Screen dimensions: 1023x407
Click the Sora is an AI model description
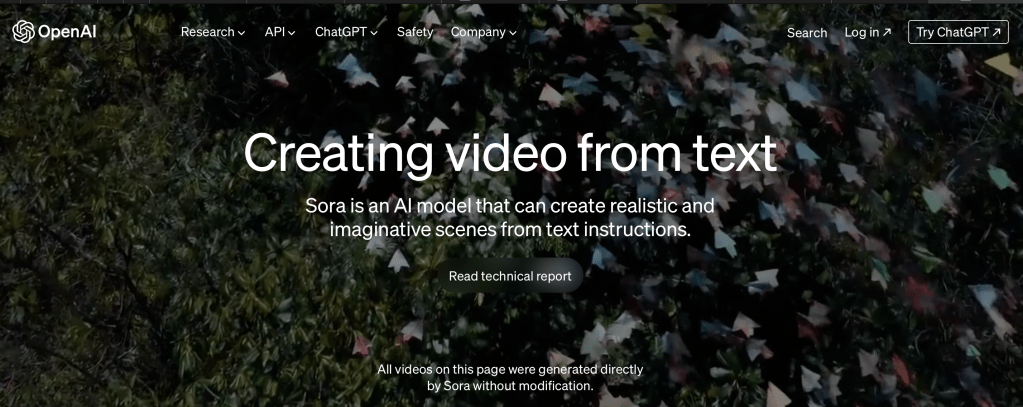tap(510, 217)
